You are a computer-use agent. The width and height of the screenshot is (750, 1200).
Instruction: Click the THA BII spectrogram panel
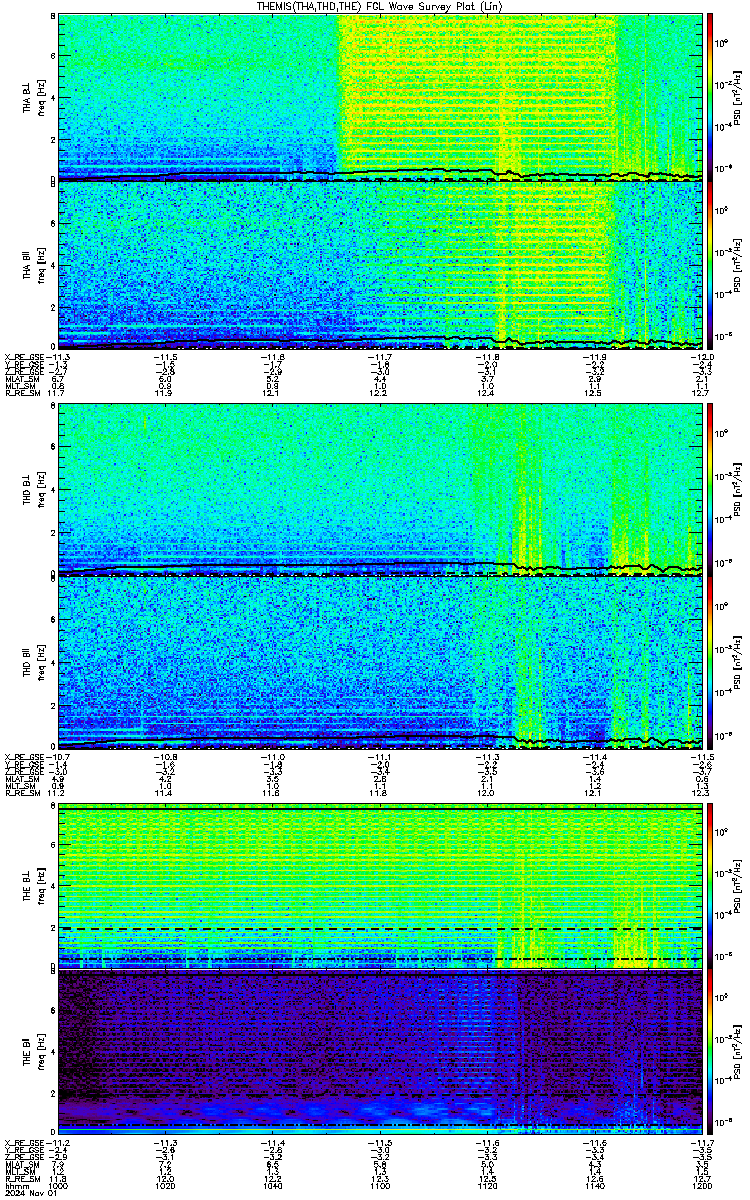click(x=380, y=264)
